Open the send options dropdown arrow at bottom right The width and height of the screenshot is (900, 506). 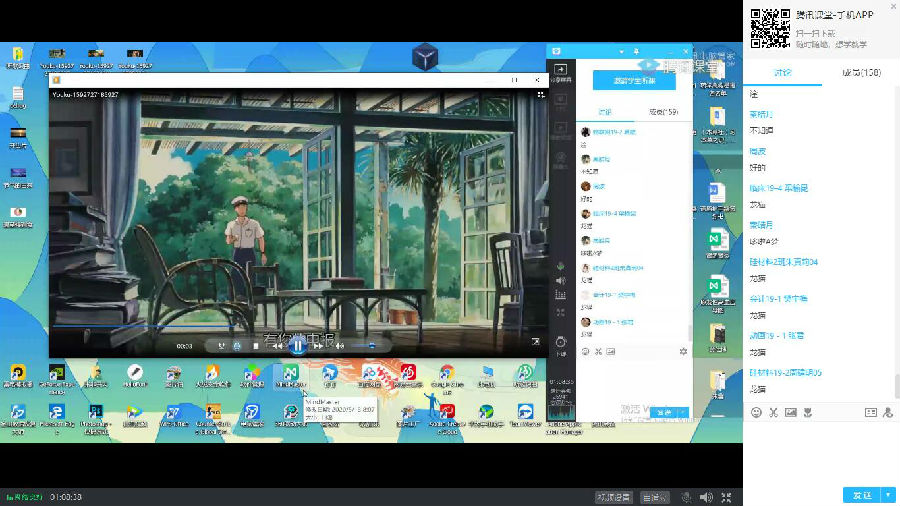click(889, 495)
